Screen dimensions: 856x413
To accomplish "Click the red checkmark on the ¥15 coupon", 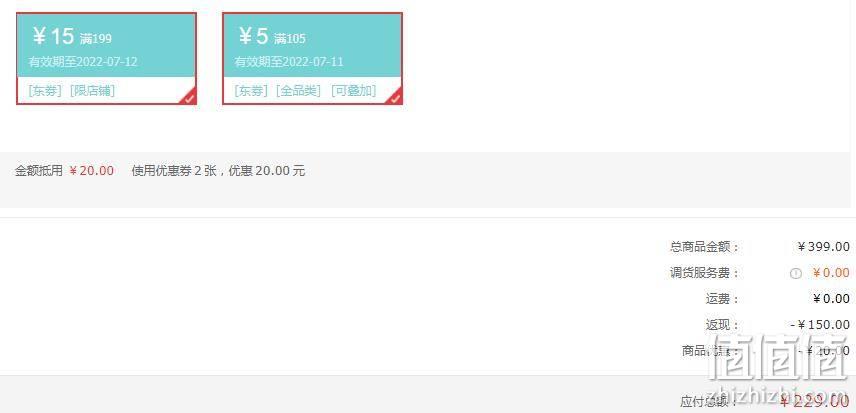I will coord(189,97).
